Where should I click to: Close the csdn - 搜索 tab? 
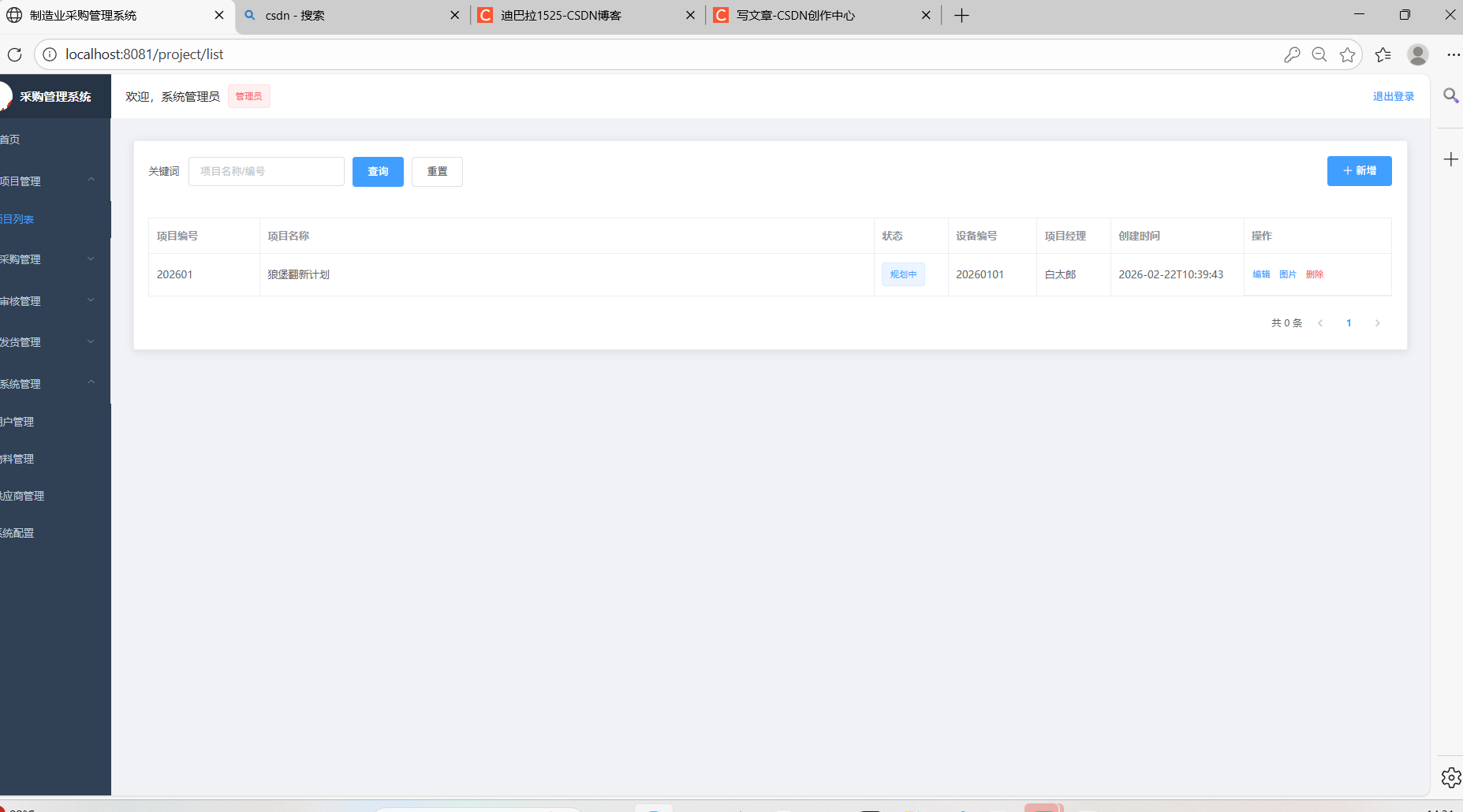455,15
